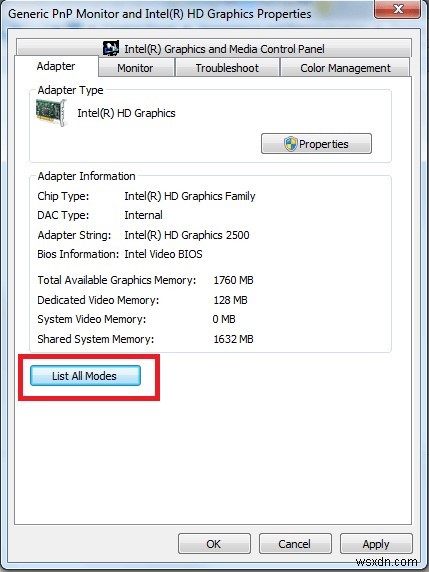The width and height of the screenshot is (429, 572).
Task: Select the Intel(R) HD Graphics adapter name
Action: (126, 113)
